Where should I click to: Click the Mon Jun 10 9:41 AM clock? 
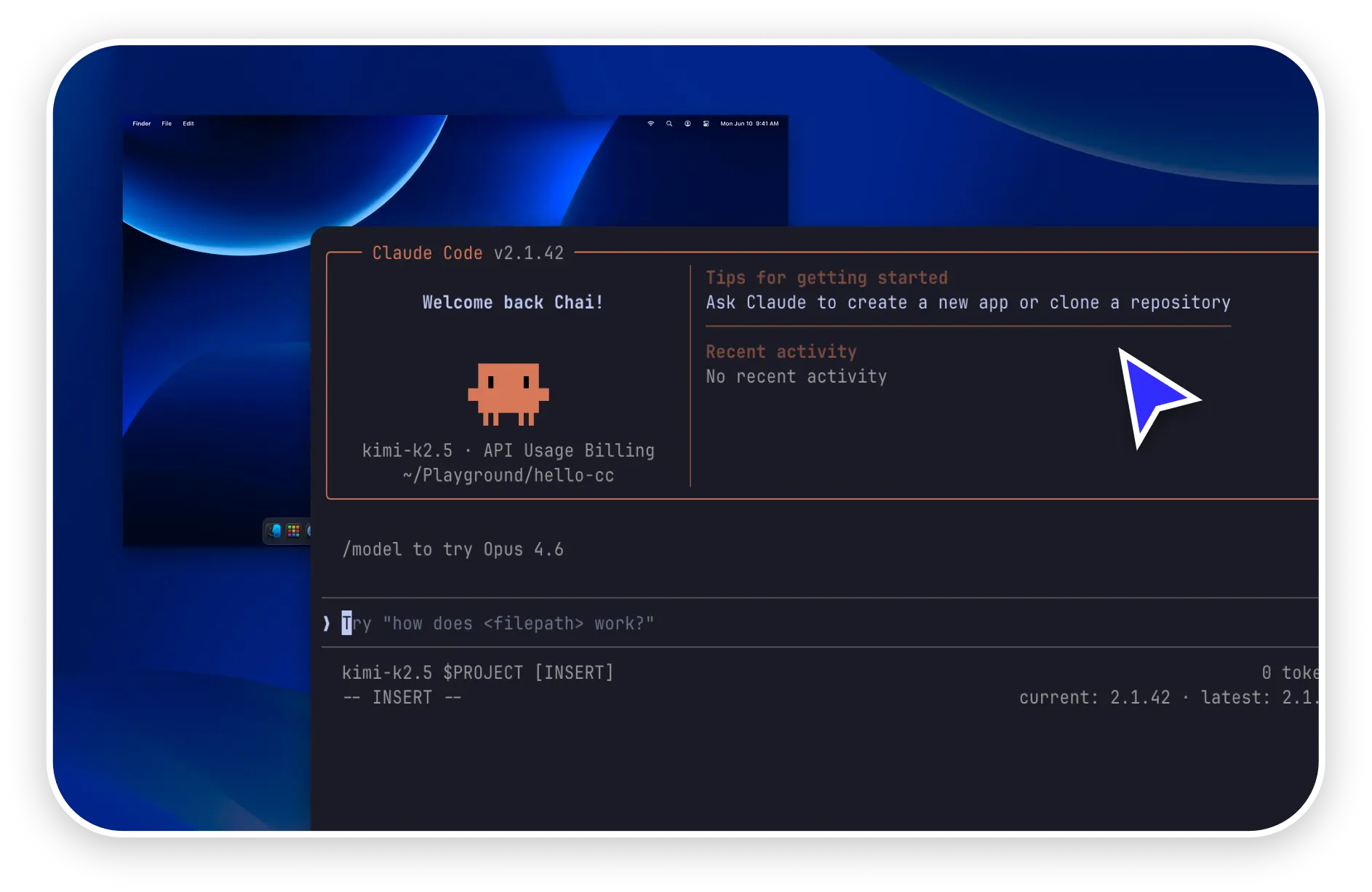tap(749, 124)
